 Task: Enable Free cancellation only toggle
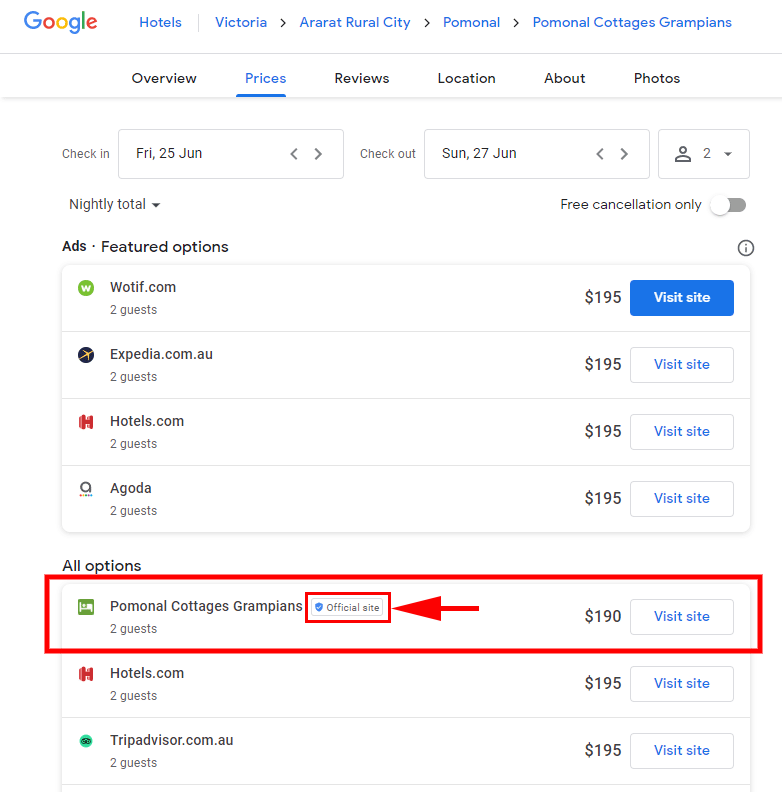(x=728, y=205)
